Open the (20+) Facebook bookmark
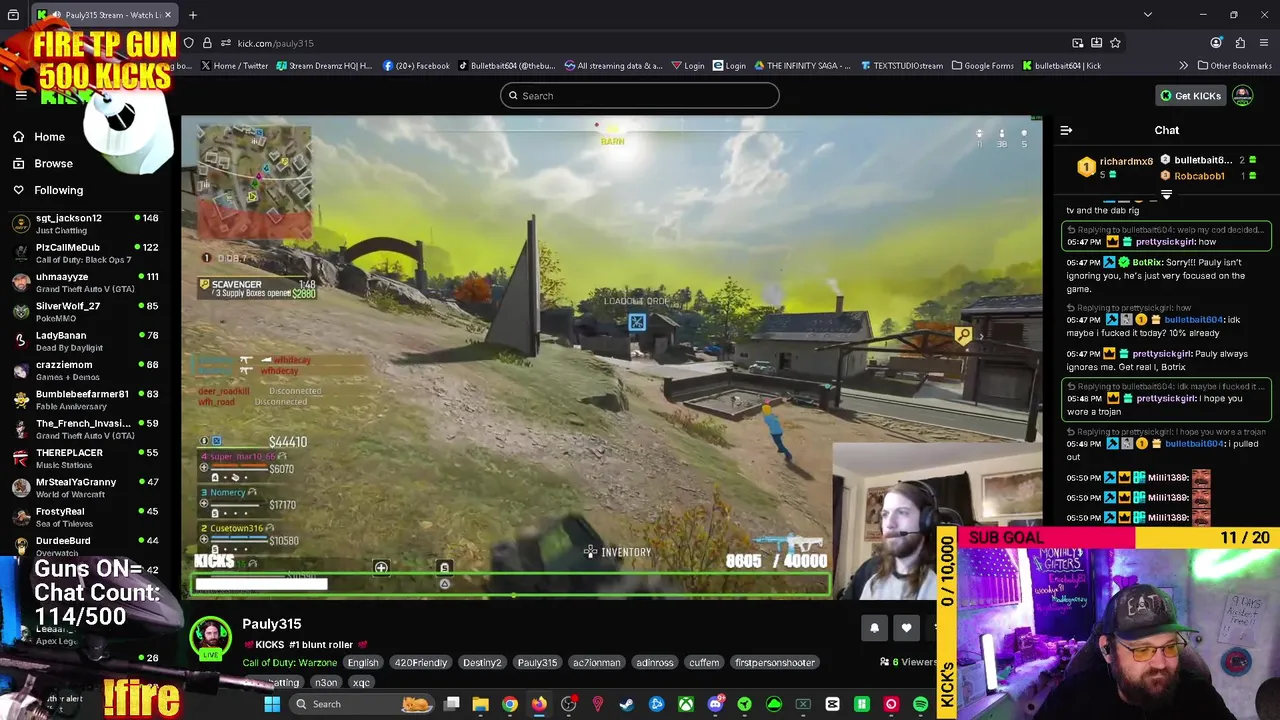 (x=416, y=66)
